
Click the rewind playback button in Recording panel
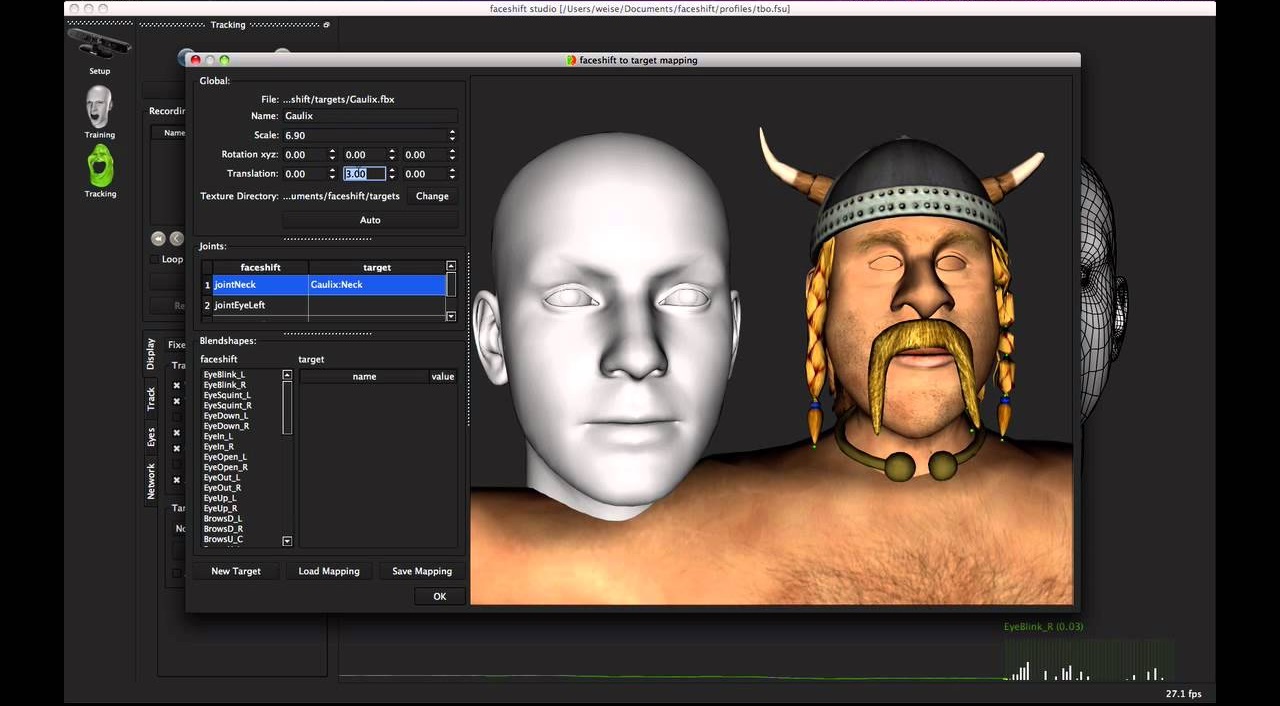pyautogui.click(x=158, y=238)
